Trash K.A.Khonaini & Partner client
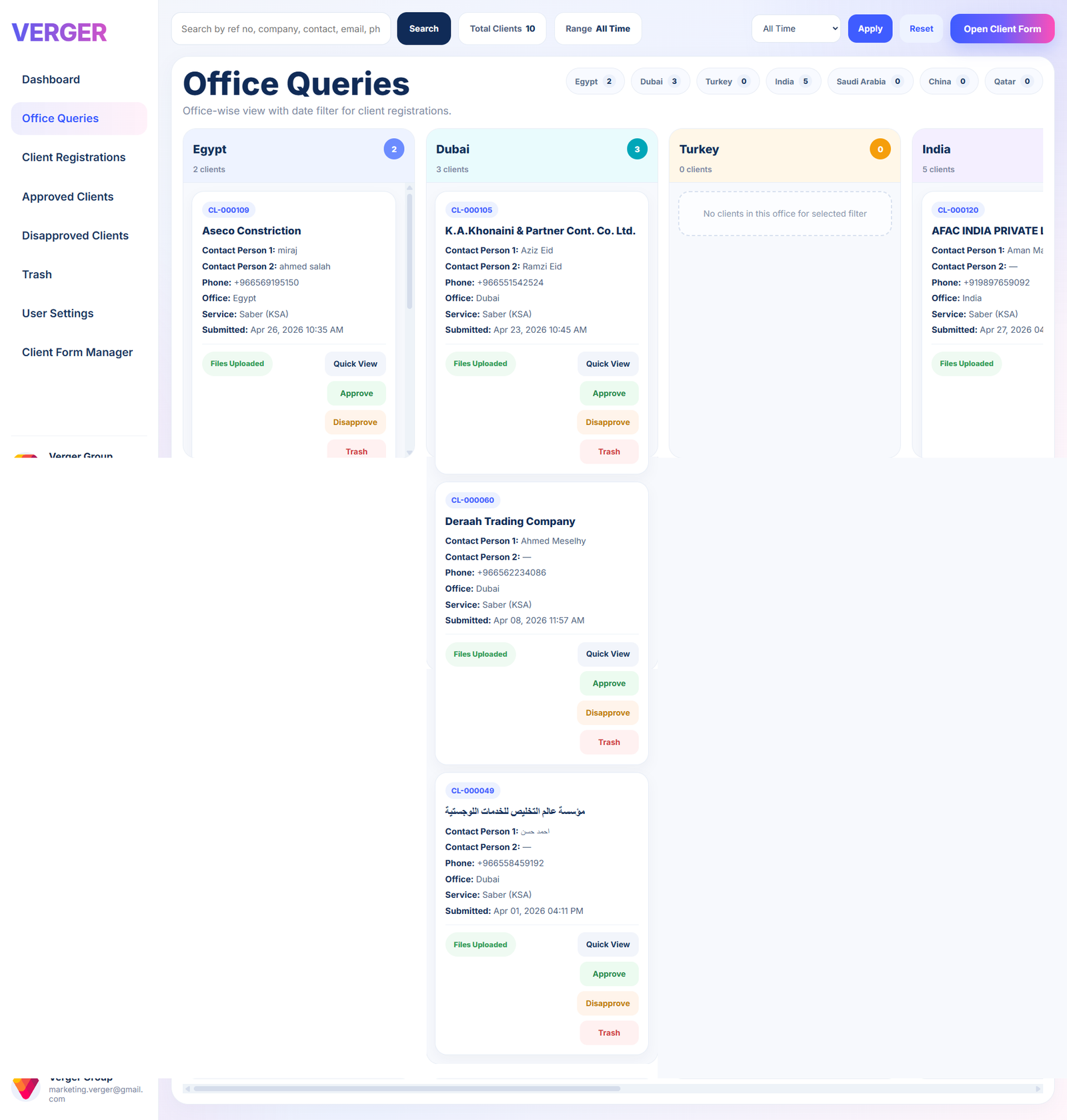1067x1120 pixels. tap(609, 452)
